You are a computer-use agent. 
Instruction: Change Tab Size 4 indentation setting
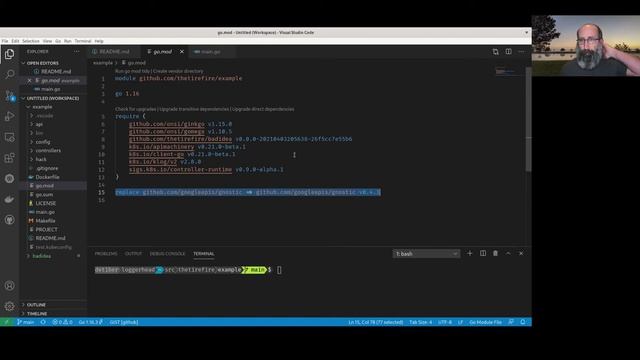pos(420,322)
